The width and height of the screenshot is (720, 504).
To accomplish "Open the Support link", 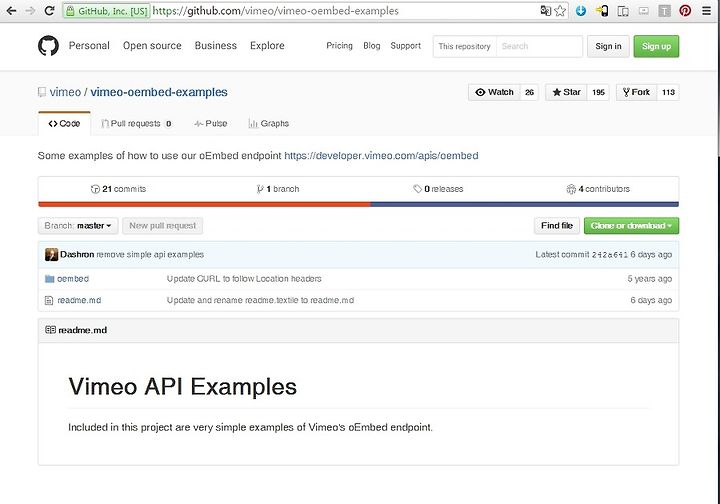I will 405,45.
